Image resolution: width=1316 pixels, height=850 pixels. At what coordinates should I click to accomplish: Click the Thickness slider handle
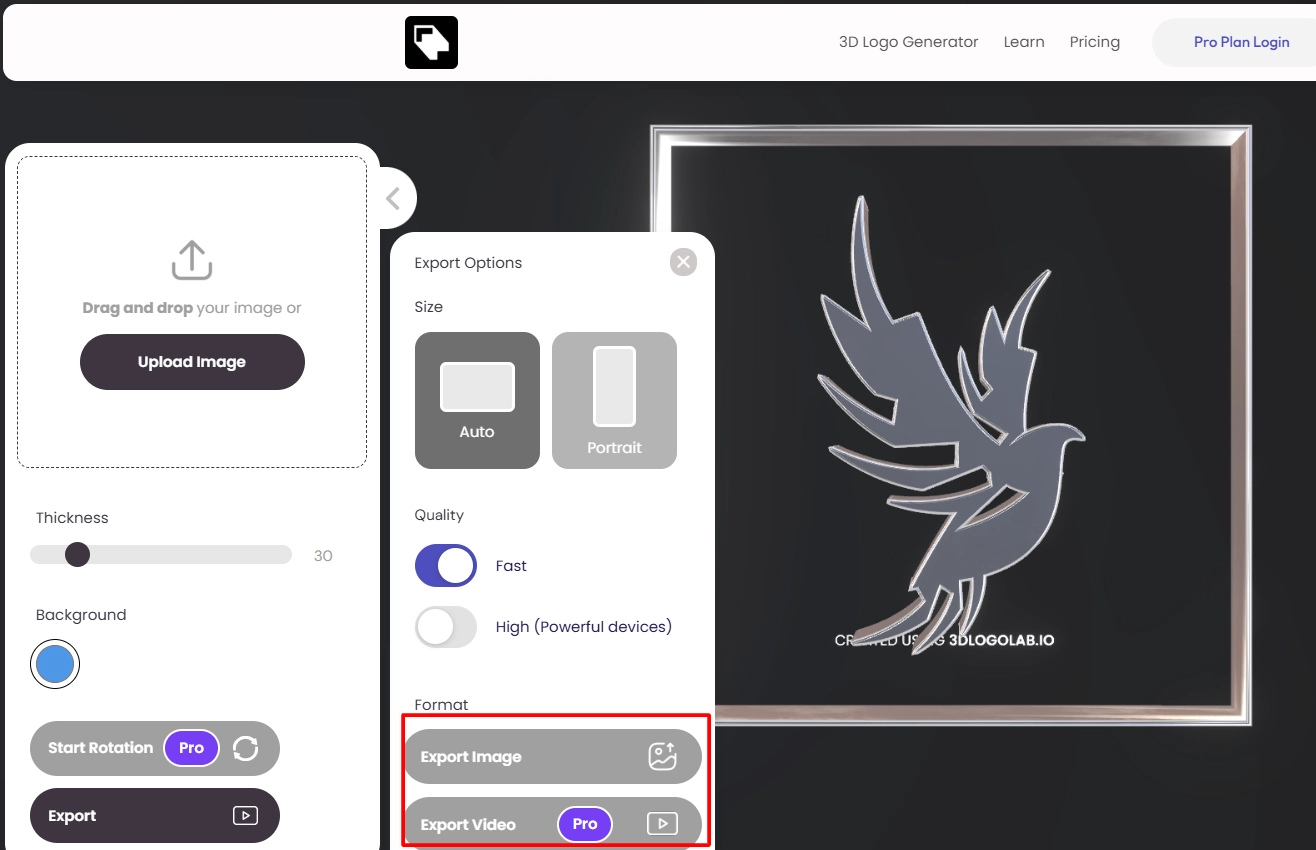pyautogui.click(x=77, y=554)
